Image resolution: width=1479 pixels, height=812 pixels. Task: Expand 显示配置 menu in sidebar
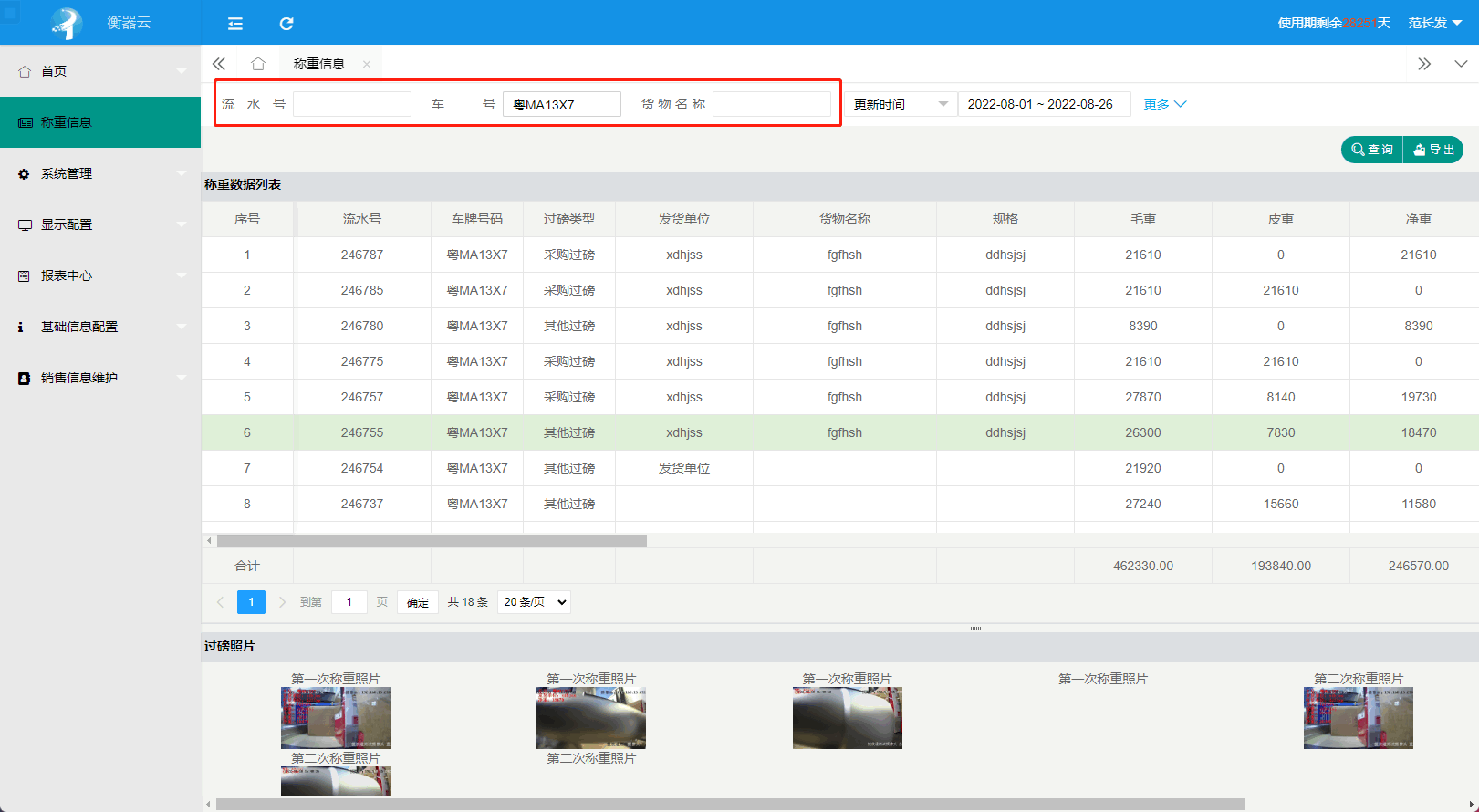tap(100, 224)
